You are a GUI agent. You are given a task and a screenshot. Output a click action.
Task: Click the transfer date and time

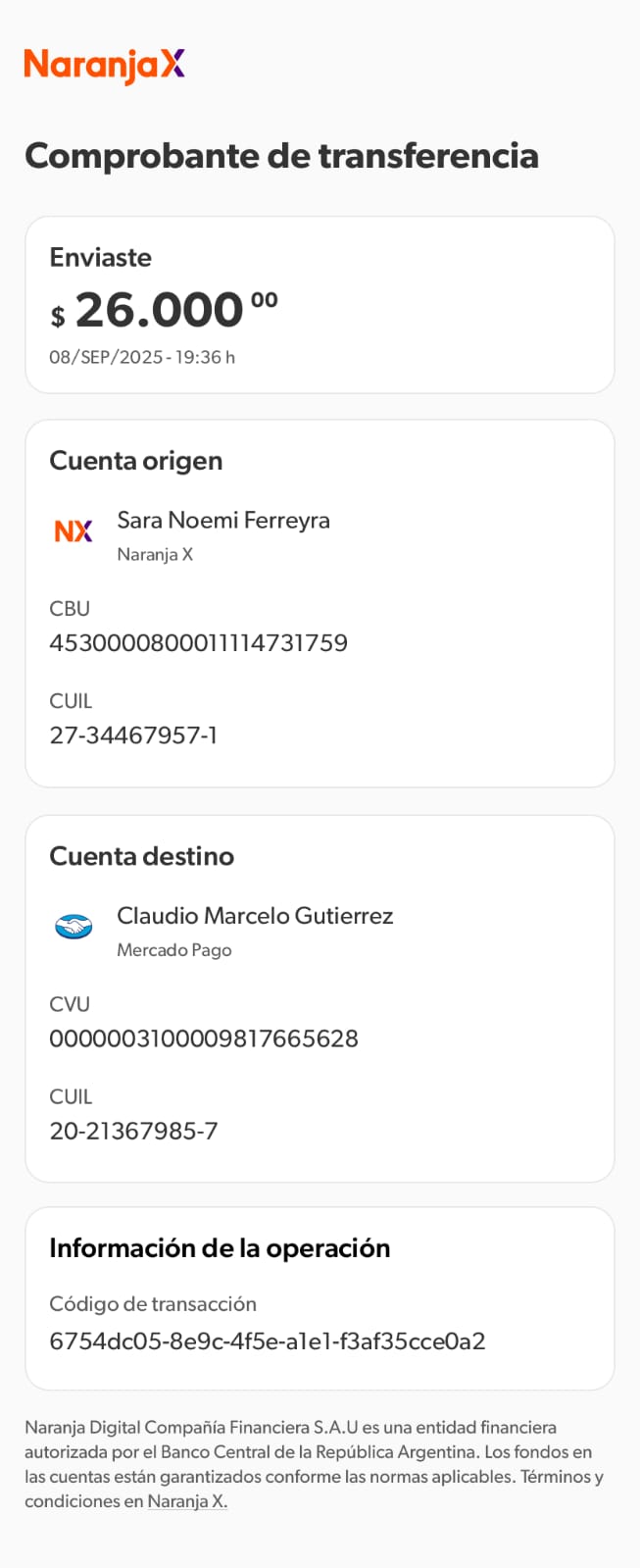click(142, 357)
